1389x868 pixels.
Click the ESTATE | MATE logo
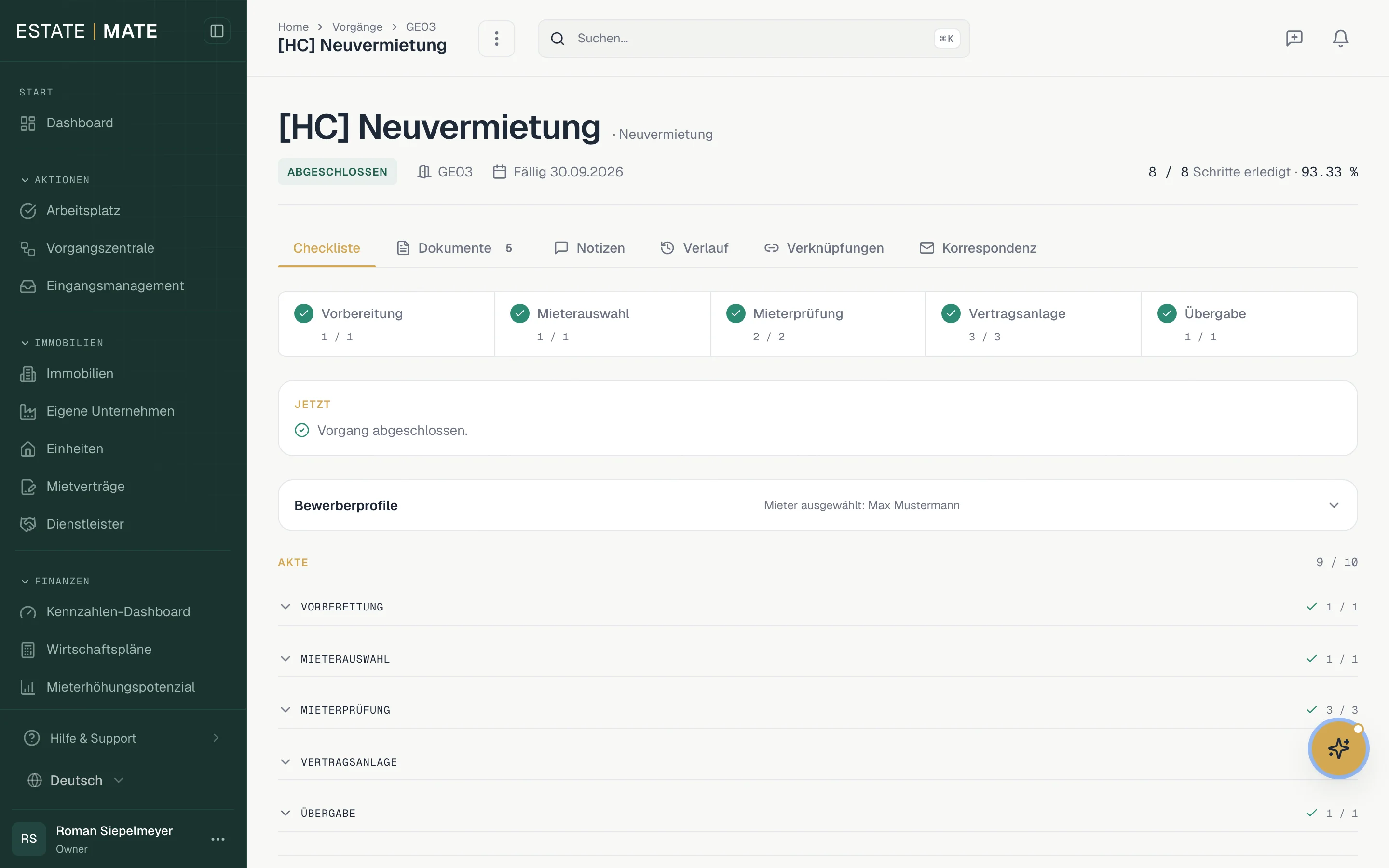(87, 31)
